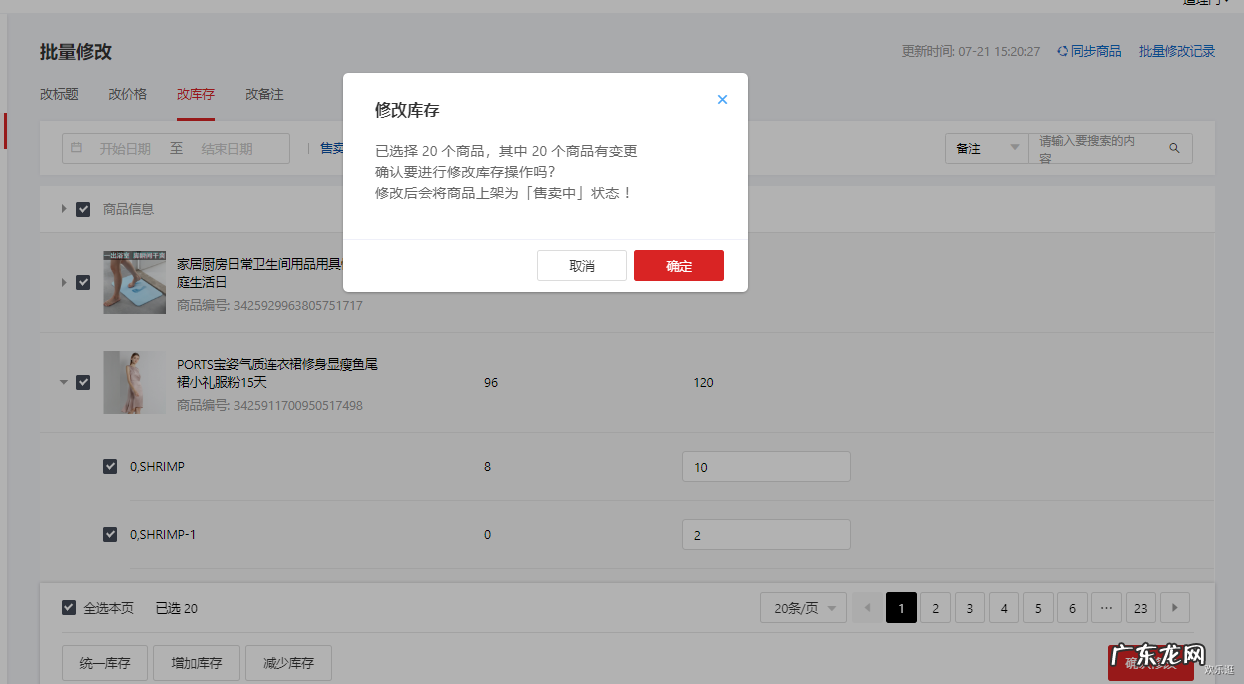Confirm stock changes with the 确定 button
Viewport: 1244px width, 684px height.
[679, 265]
